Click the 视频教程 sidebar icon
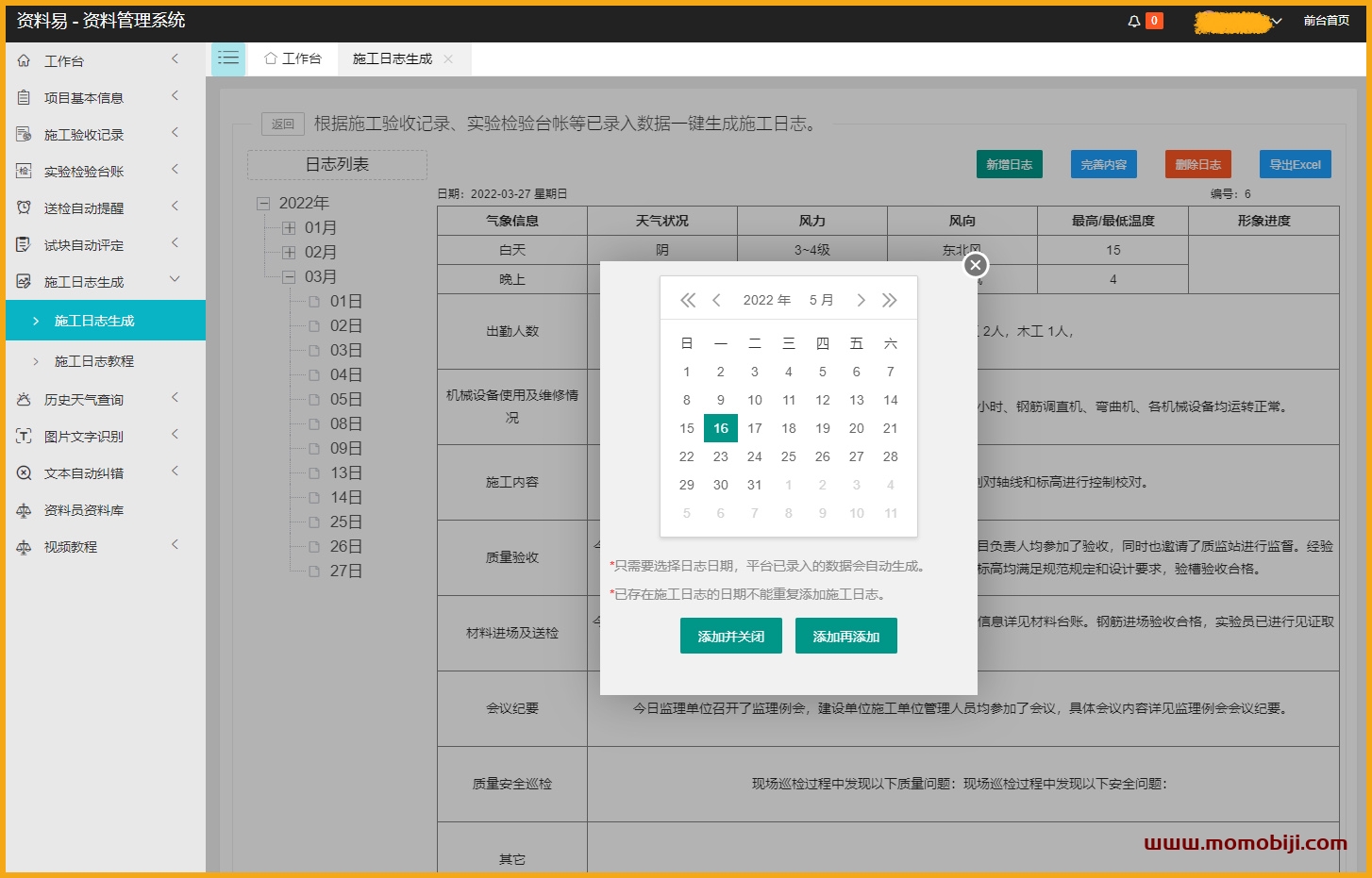This screenshot has height=878, width=1372. [24, 546]
